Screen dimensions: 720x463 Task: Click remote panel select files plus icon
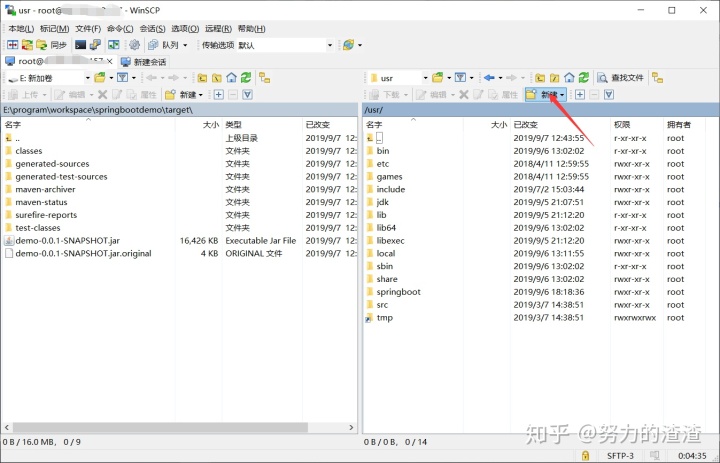tap(580, 95)
